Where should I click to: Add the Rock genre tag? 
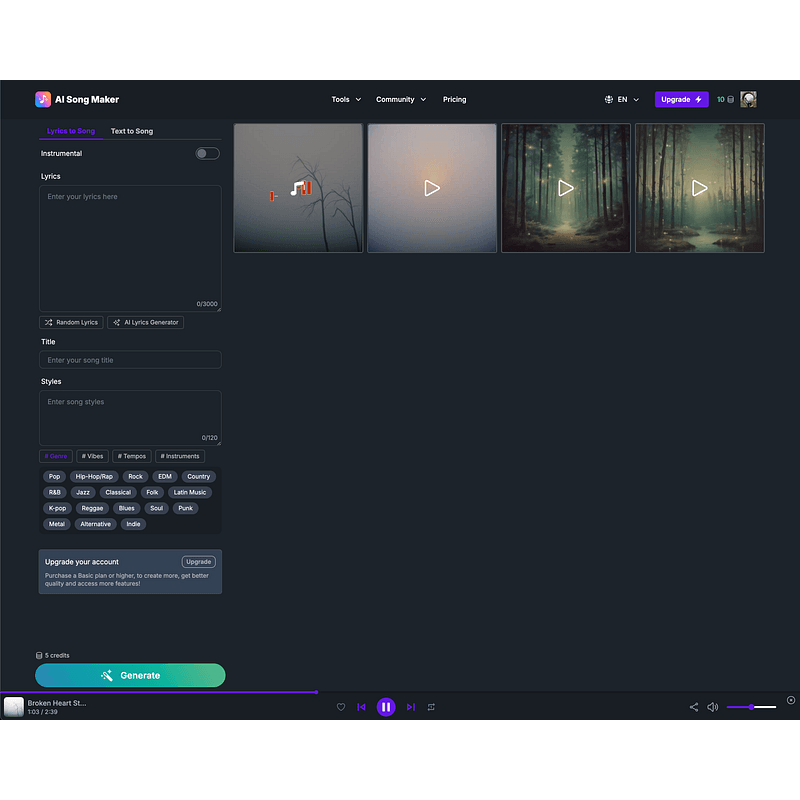click(135, 477)
